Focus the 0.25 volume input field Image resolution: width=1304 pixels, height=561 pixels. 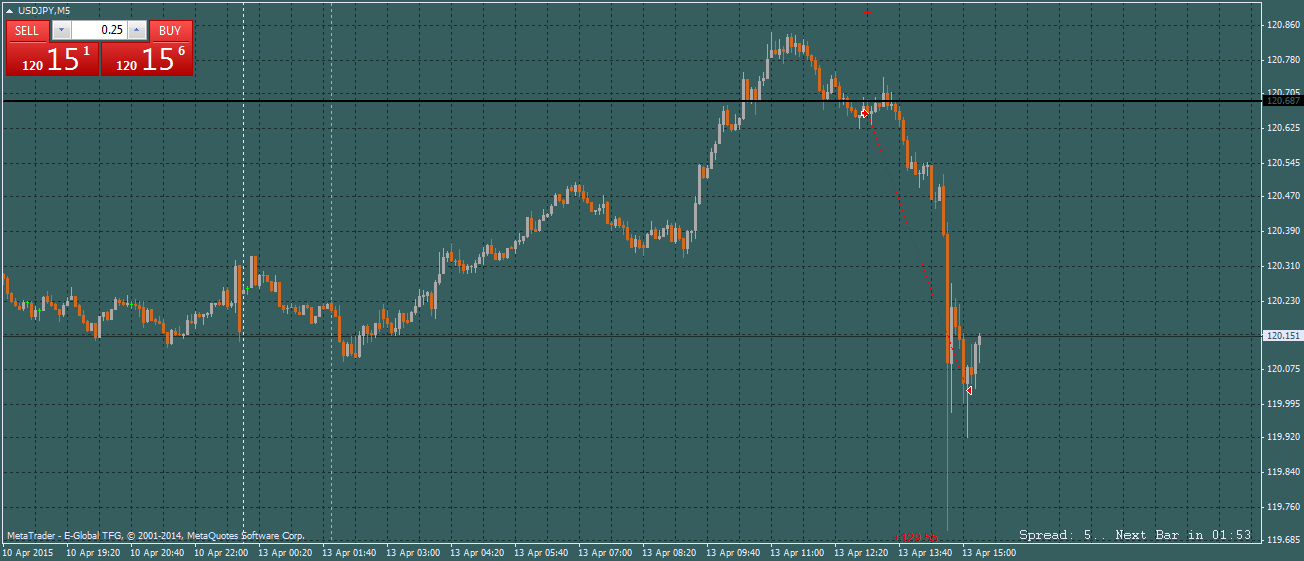click(x=99, y=30)
